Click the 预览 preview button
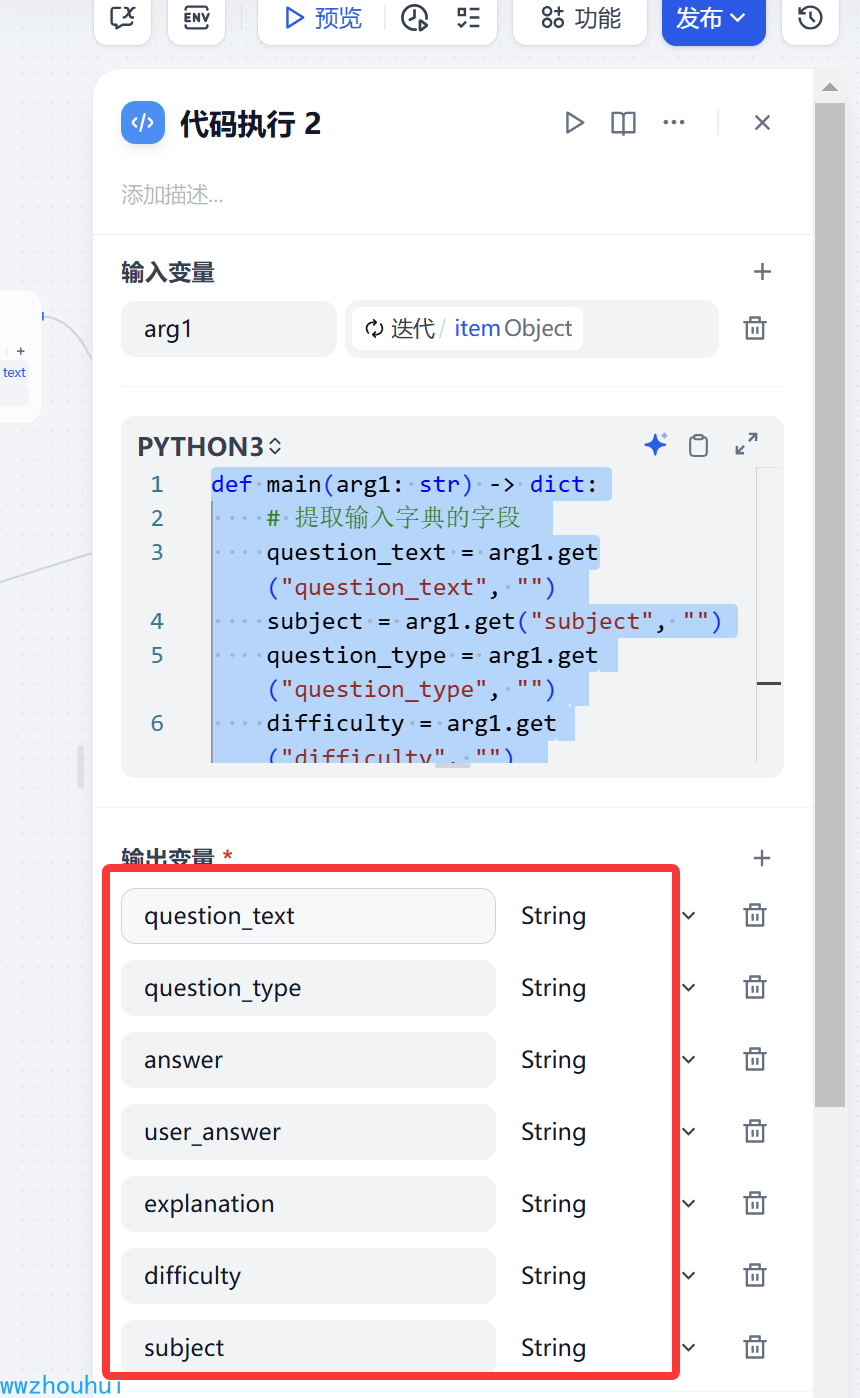The image size is (860, 1398). pos(323,18)
